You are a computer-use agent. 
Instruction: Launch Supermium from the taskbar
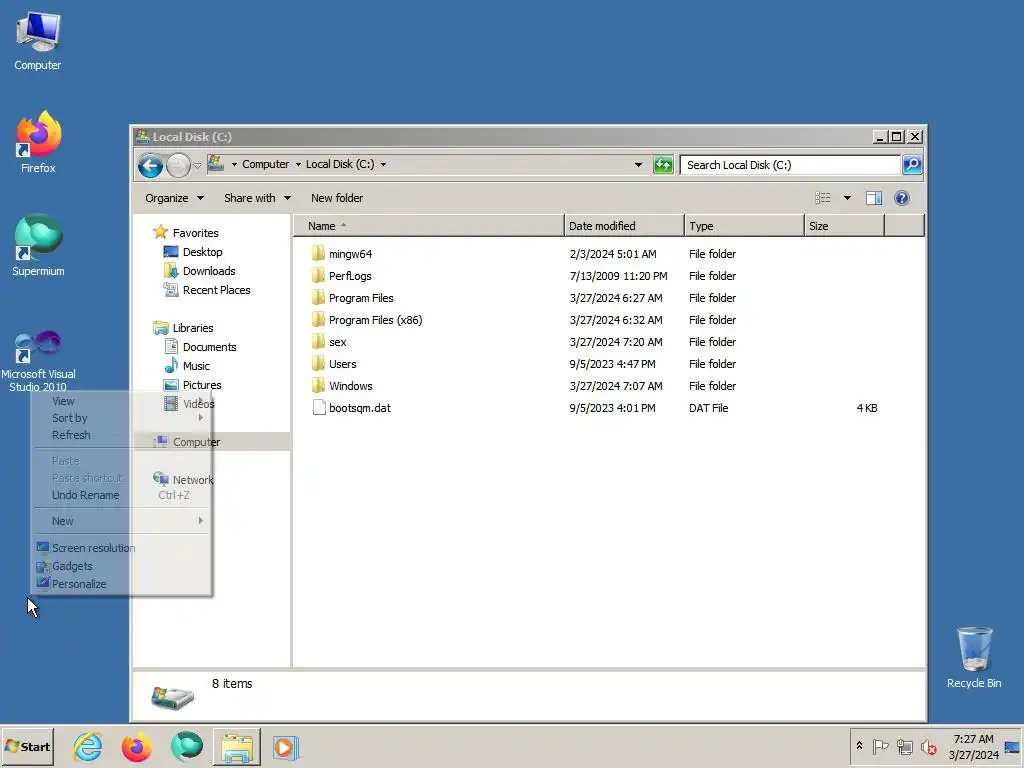[187, 747]
